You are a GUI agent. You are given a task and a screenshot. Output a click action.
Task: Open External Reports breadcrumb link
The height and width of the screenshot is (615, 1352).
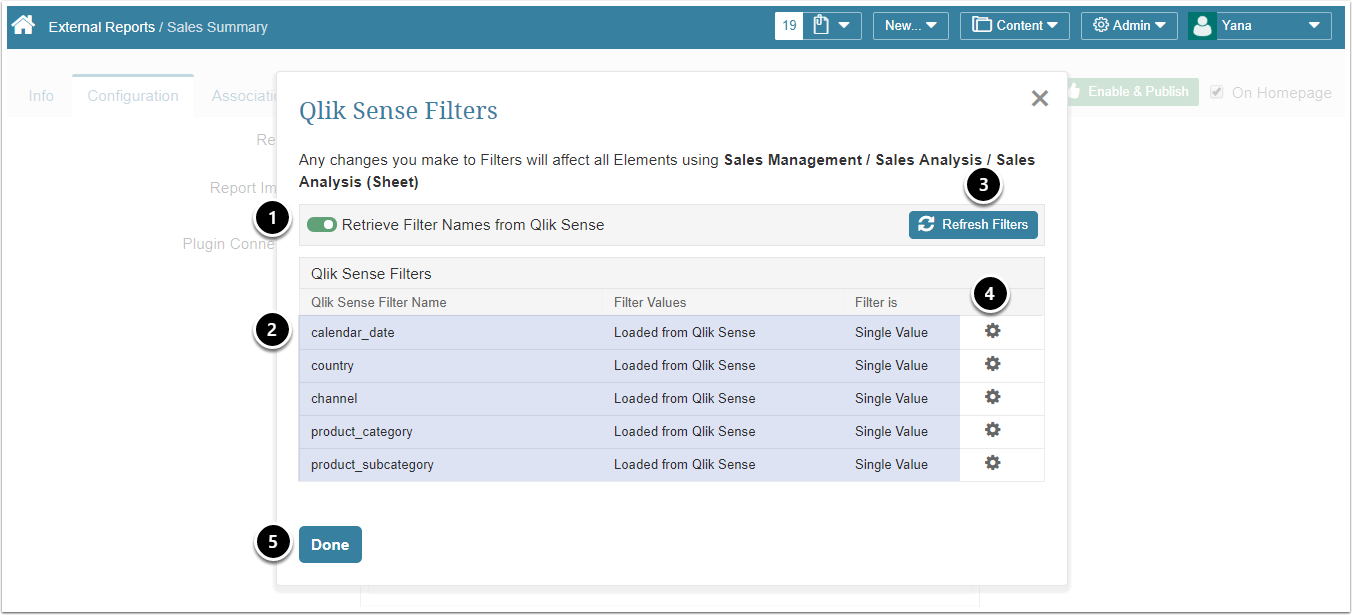(x=101, y=27)
